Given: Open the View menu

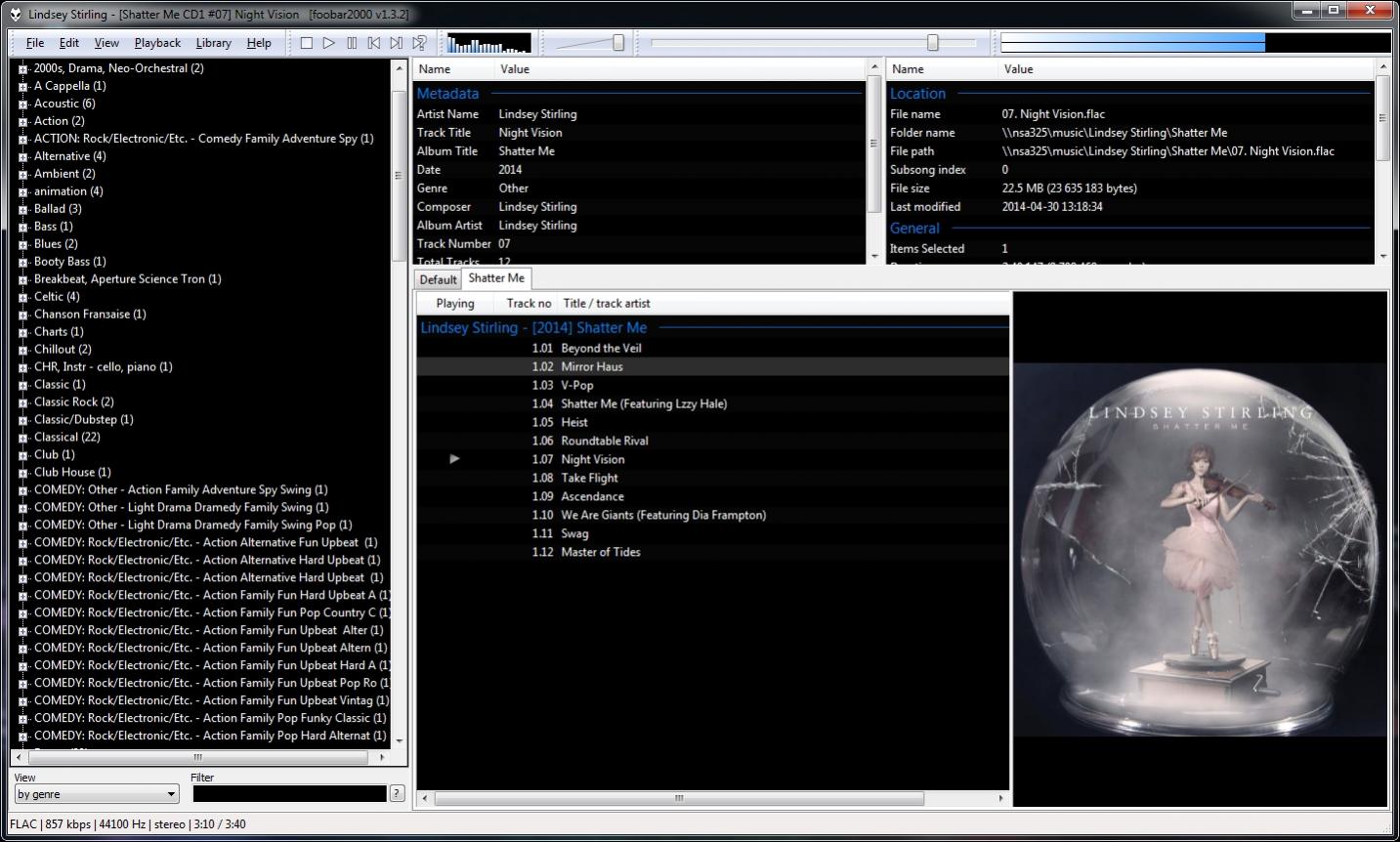Looking at the screenshot, I should coord(106,43).
